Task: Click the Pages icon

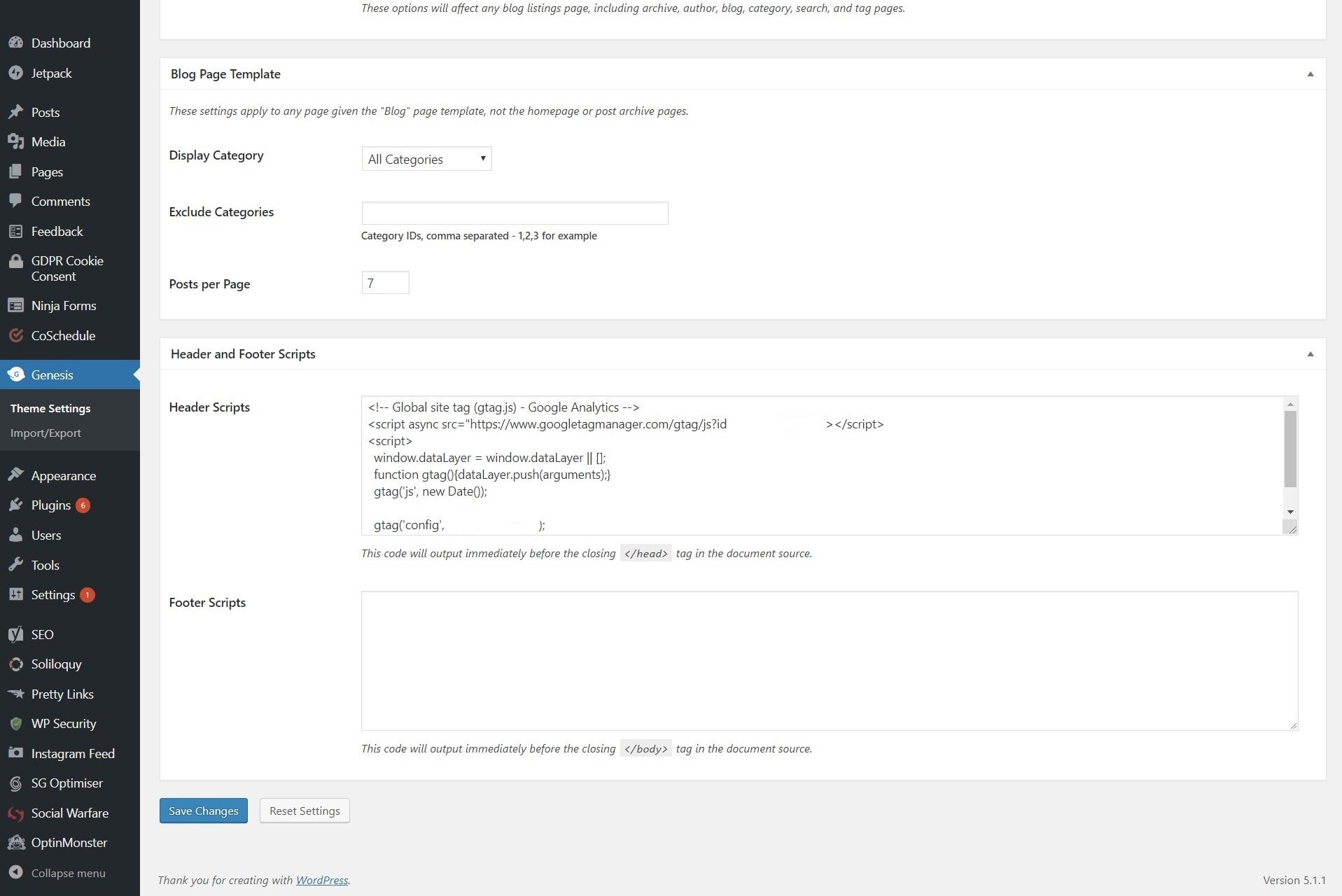Action: (15, 171)
